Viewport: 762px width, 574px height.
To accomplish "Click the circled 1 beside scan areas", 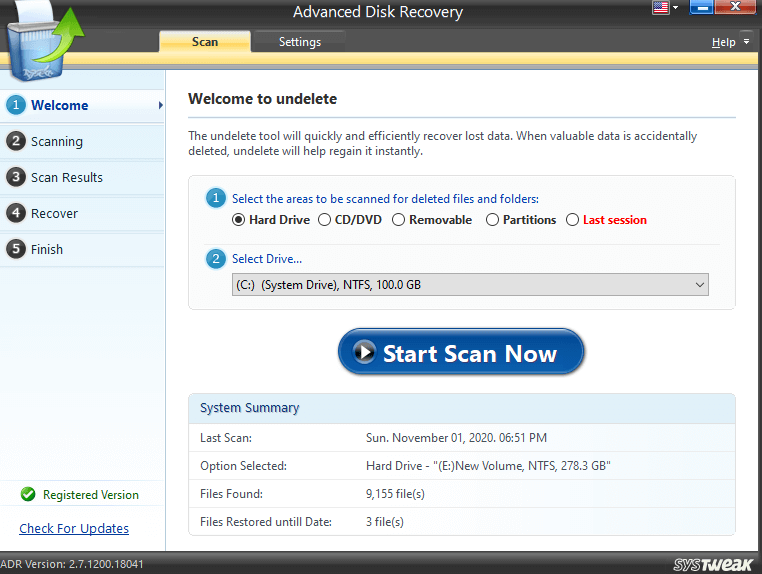I will pos(216,198).
